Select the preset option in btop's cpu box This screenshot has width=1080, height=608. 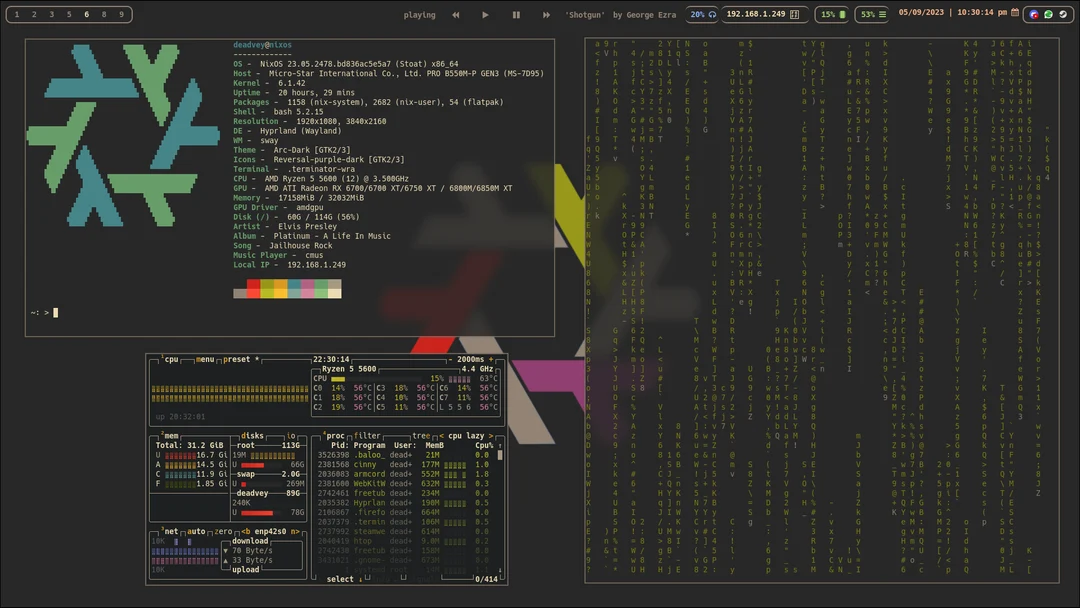point(237,360)
